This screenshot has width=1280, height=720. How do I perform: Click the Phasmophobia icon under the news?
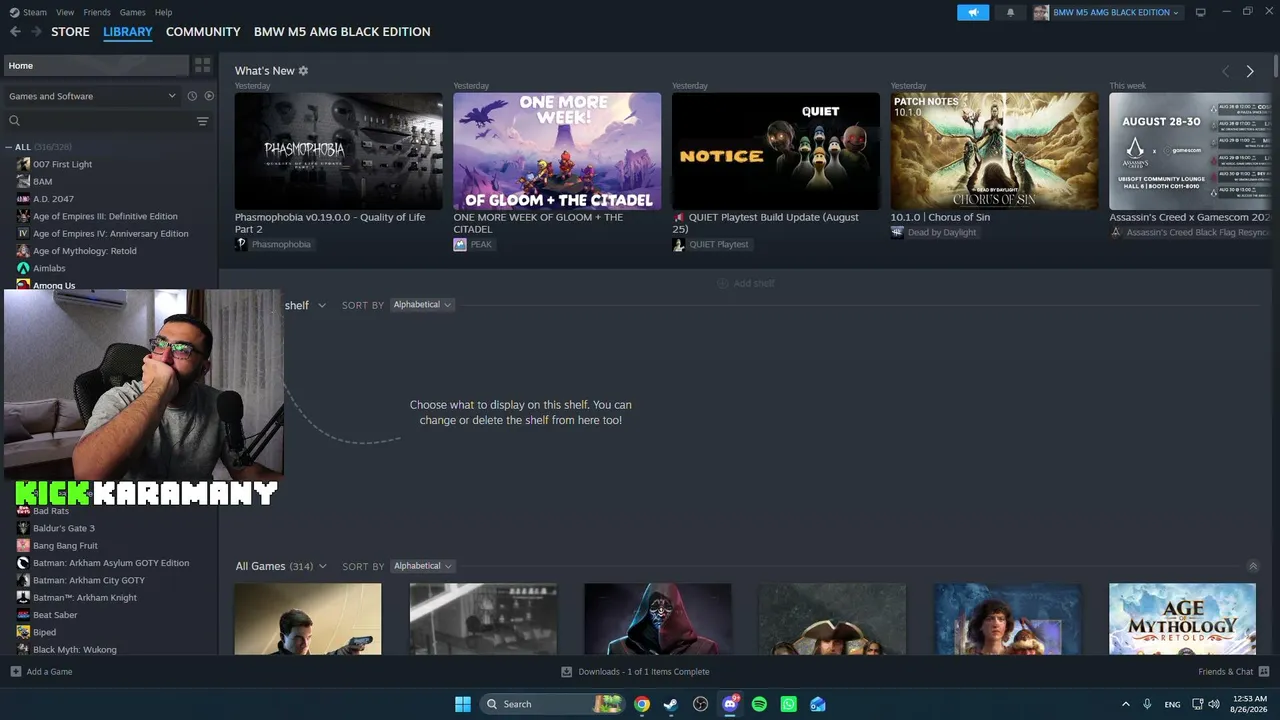241,244
